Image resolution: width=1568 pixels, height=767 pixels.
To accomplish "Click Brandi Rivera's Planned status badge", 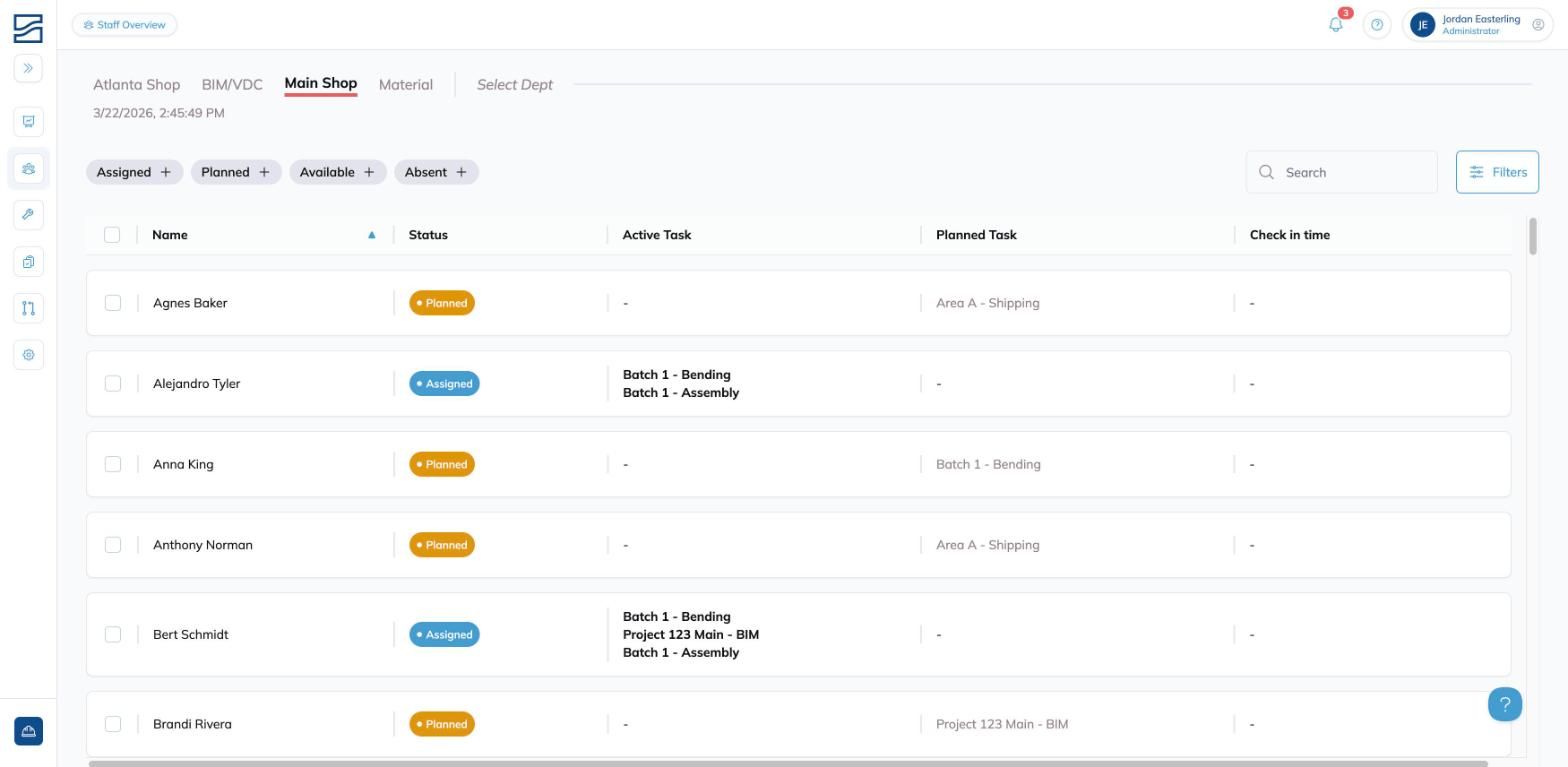I will [442, 724].
